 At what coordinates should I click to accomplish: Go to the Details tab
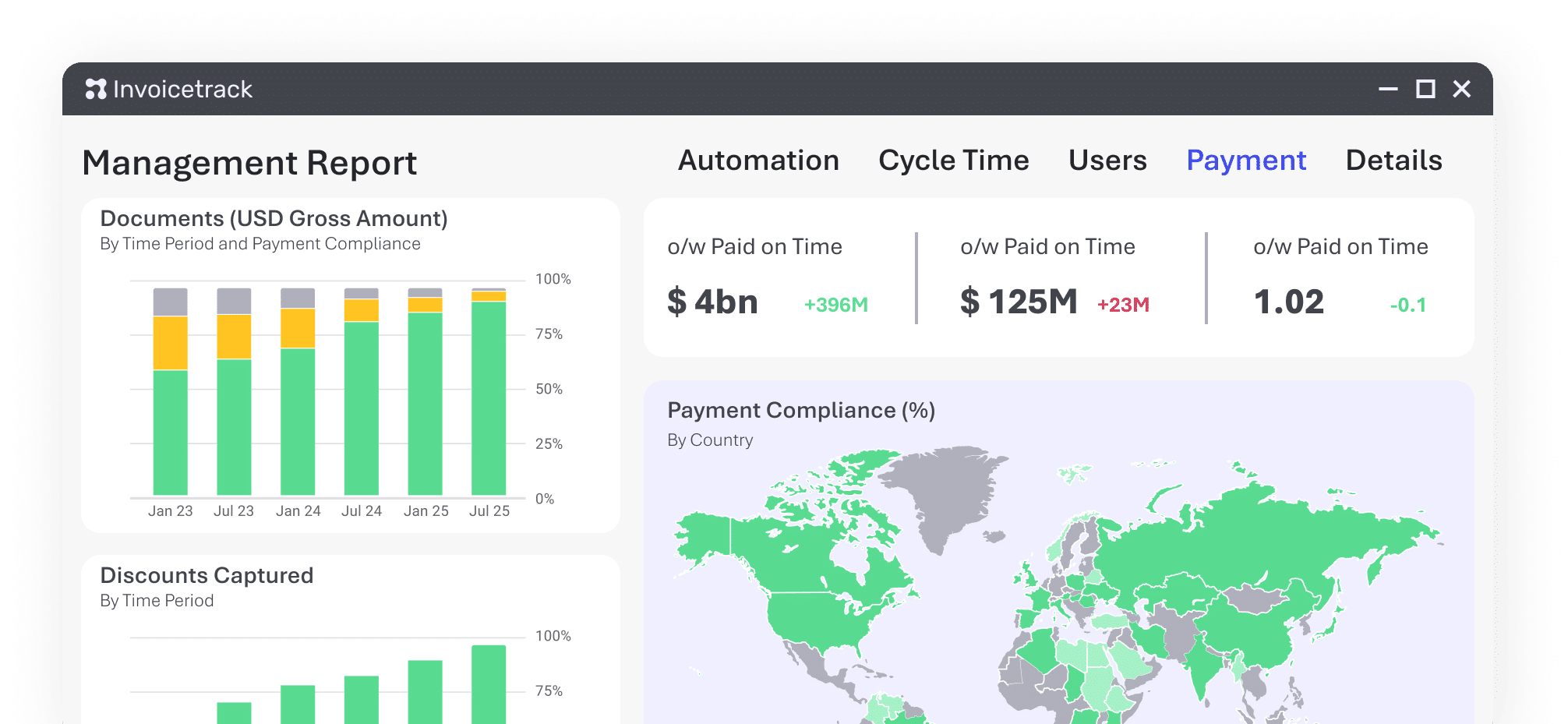pos(1393,161)
